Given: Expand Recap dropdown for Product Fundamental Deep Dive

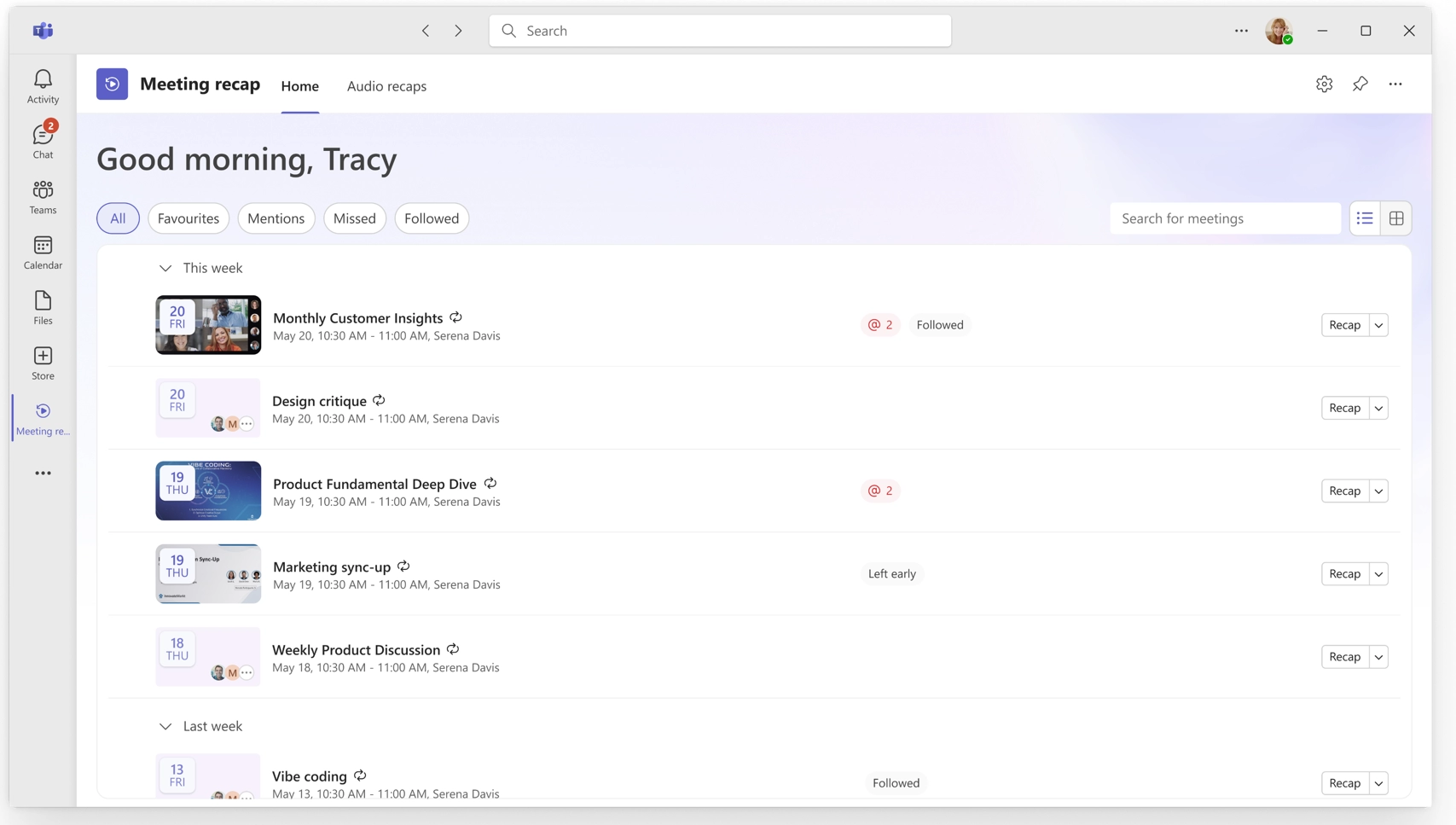Looking at the screenshot, I should 1378,491.
